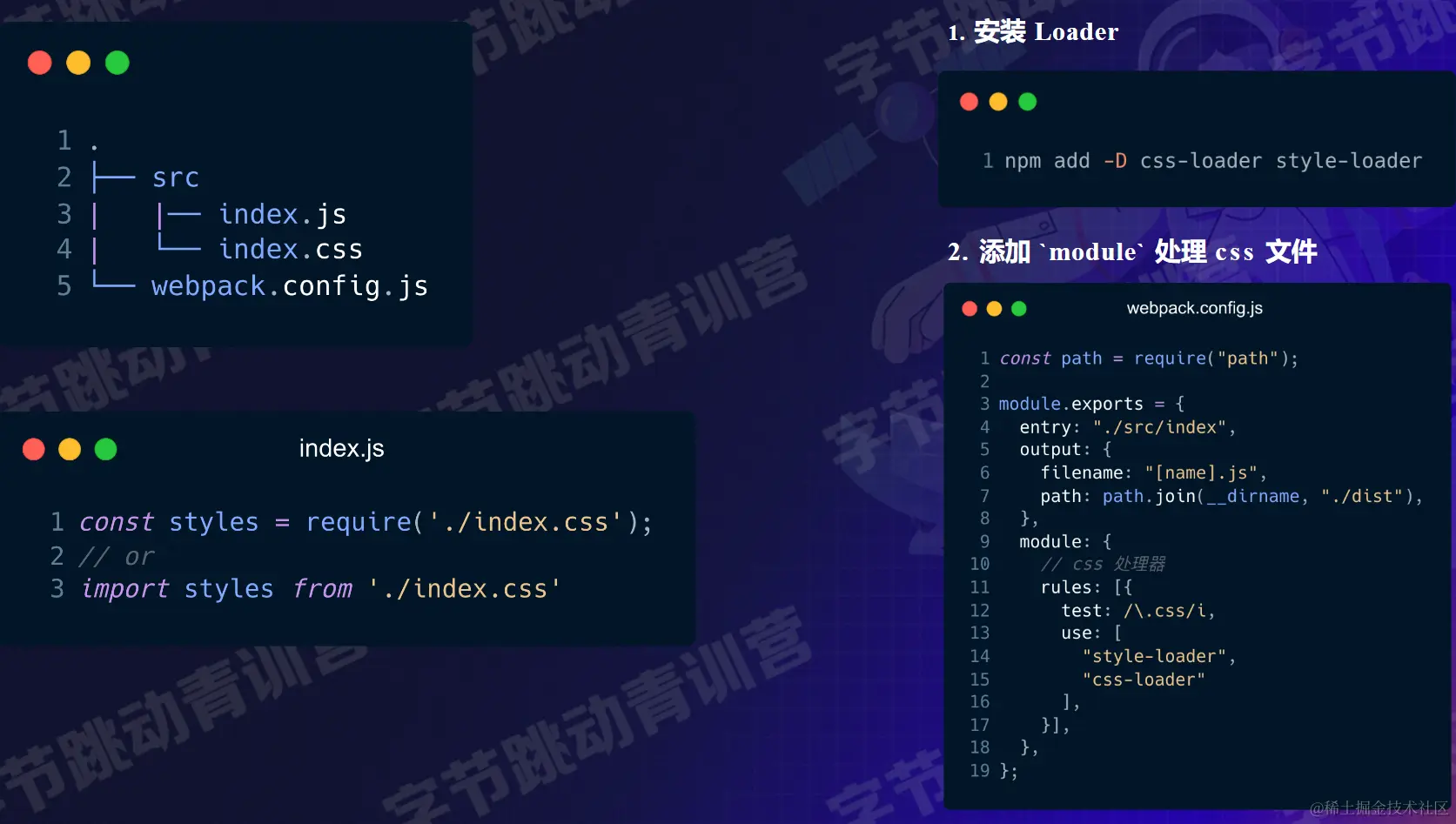Click red dot in file tree window
Viewport: 1456px width, 824px height.
pyautogui.click(x=40, y=63)
